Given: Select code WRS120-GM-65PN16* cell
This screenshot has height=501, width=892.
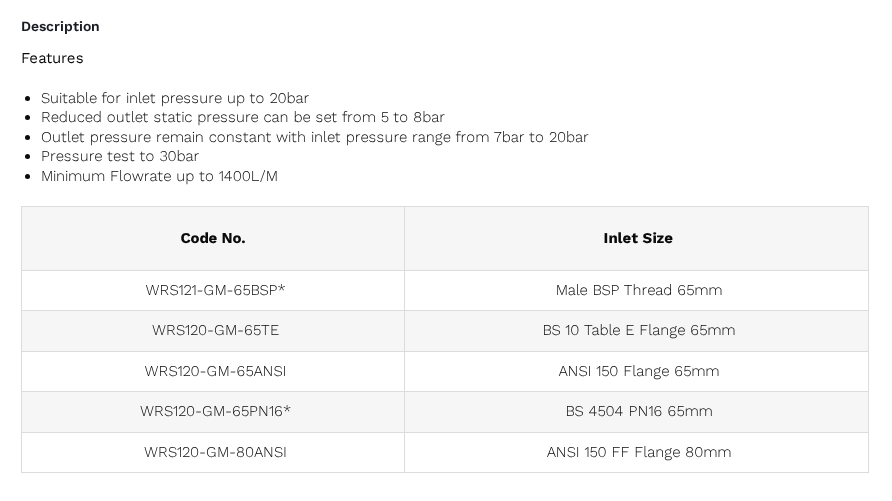Looking at the screenshot, I should pos(215,411).
